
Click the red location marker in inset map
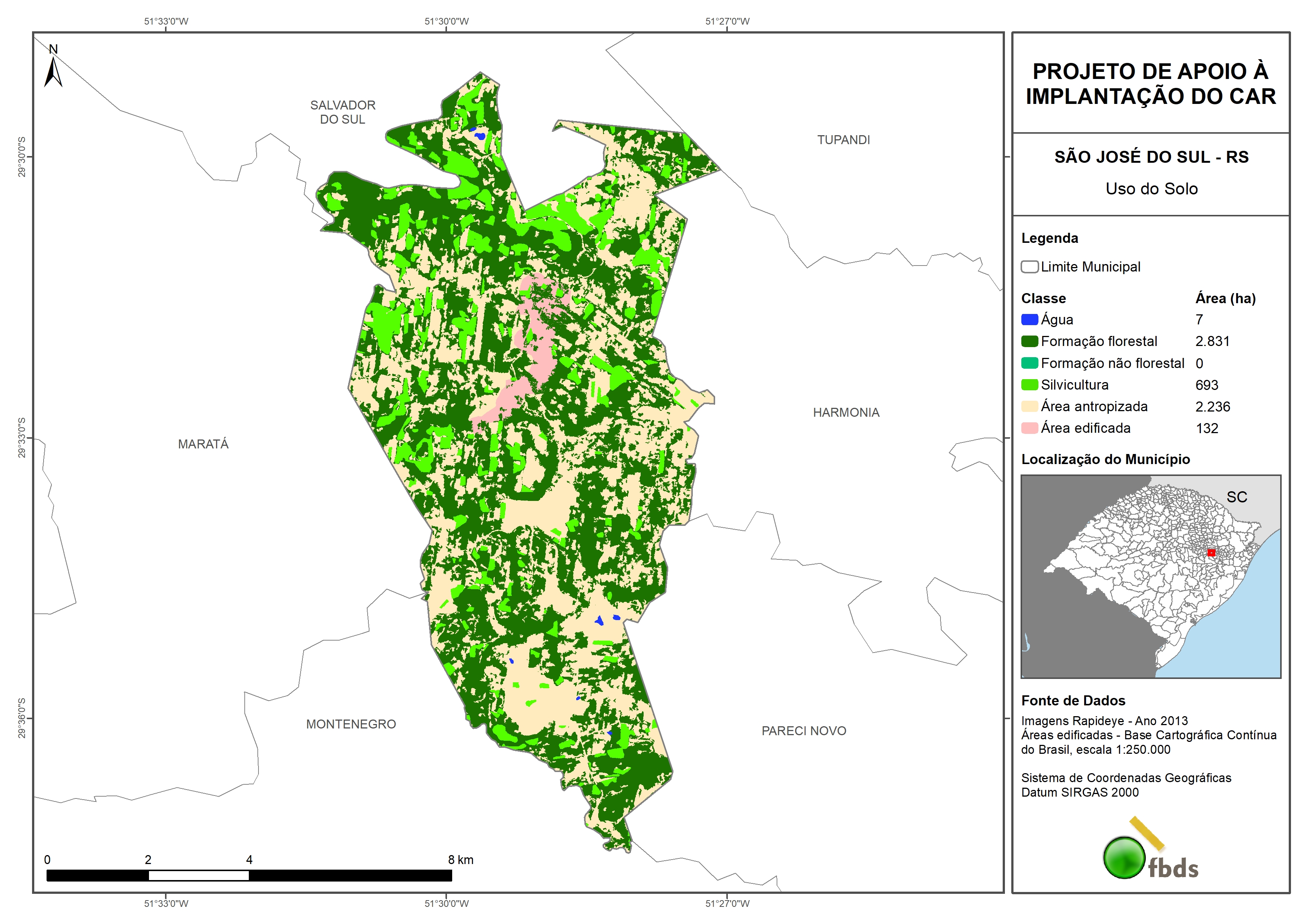tap(1211, 553)
